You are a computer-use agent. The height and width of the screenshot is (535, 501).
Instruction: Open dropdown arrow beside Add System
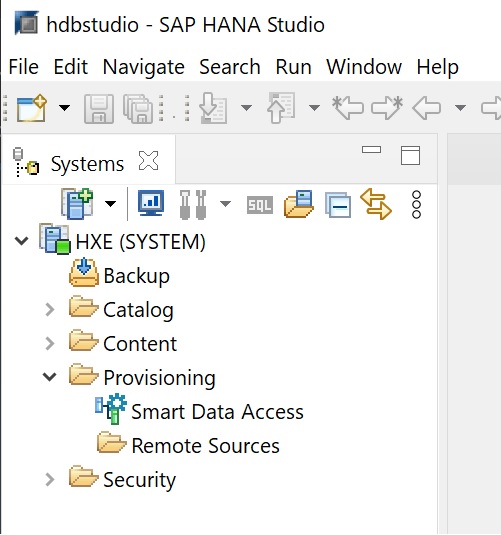pos(110,204)
